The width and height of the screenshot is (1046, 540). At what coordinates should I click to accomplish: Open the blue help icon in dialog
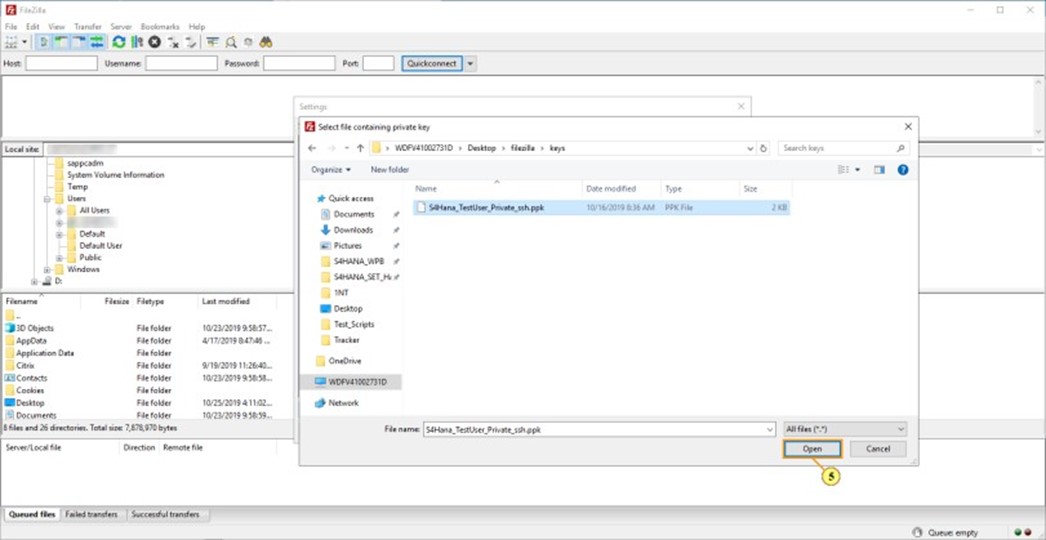902,170
